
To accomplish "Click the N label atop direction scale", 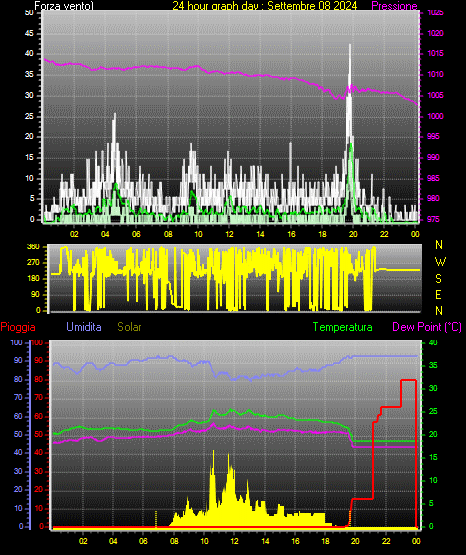I will coord(439,245).
